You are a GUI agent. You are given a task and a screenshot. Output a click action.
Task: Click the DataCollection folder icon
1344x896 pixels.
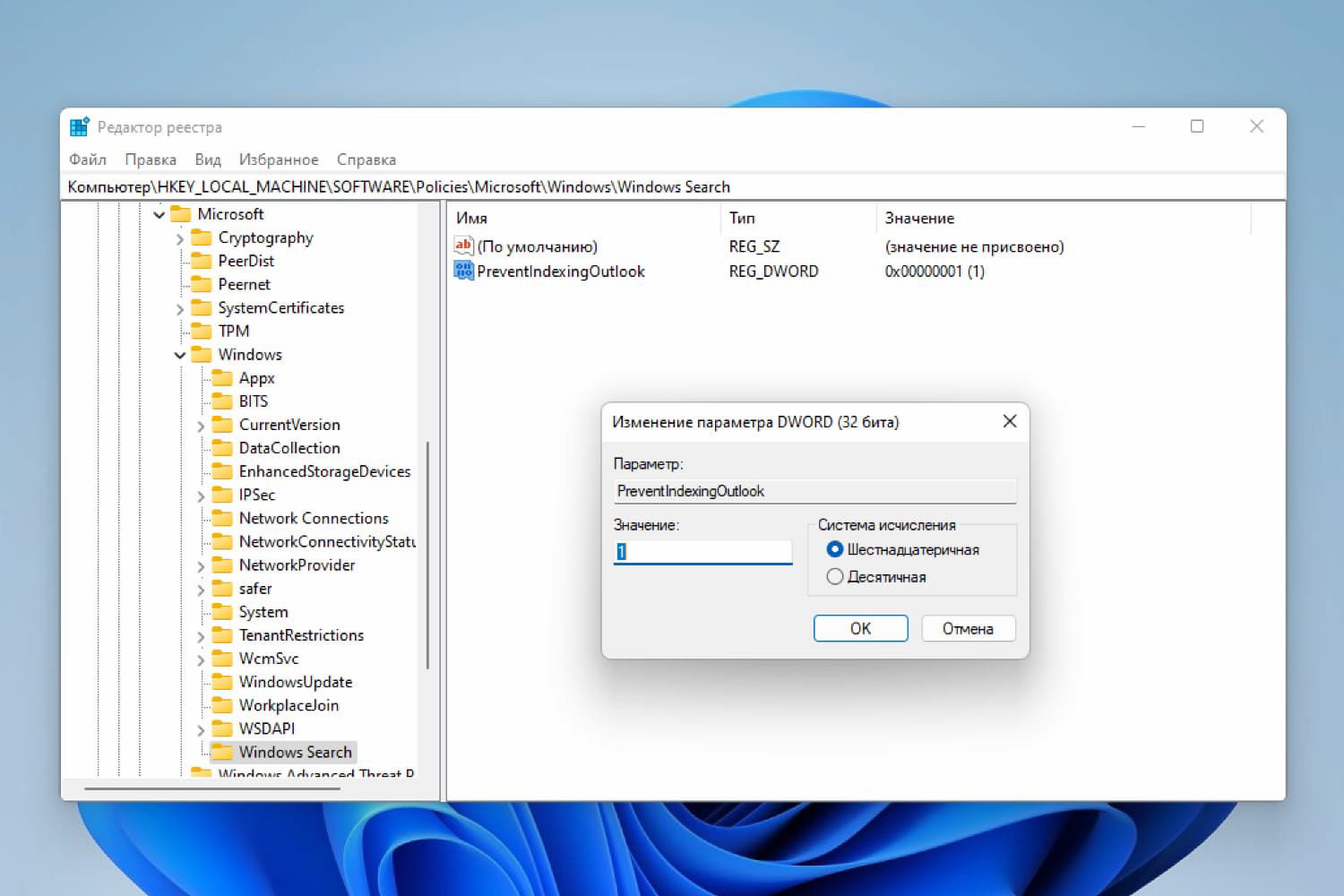click(222, 448)
